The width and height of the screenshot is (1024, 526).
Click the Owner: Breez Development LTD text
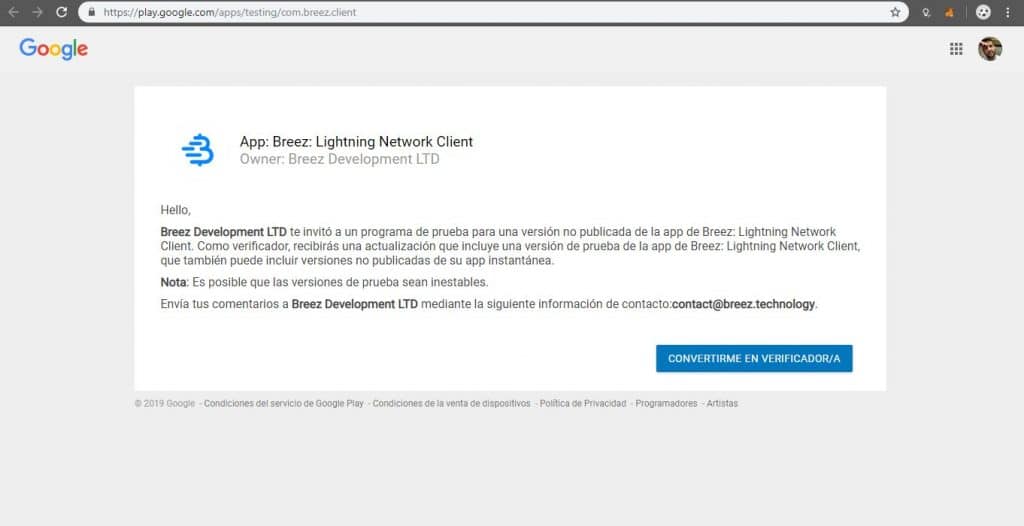click(340, 159)
